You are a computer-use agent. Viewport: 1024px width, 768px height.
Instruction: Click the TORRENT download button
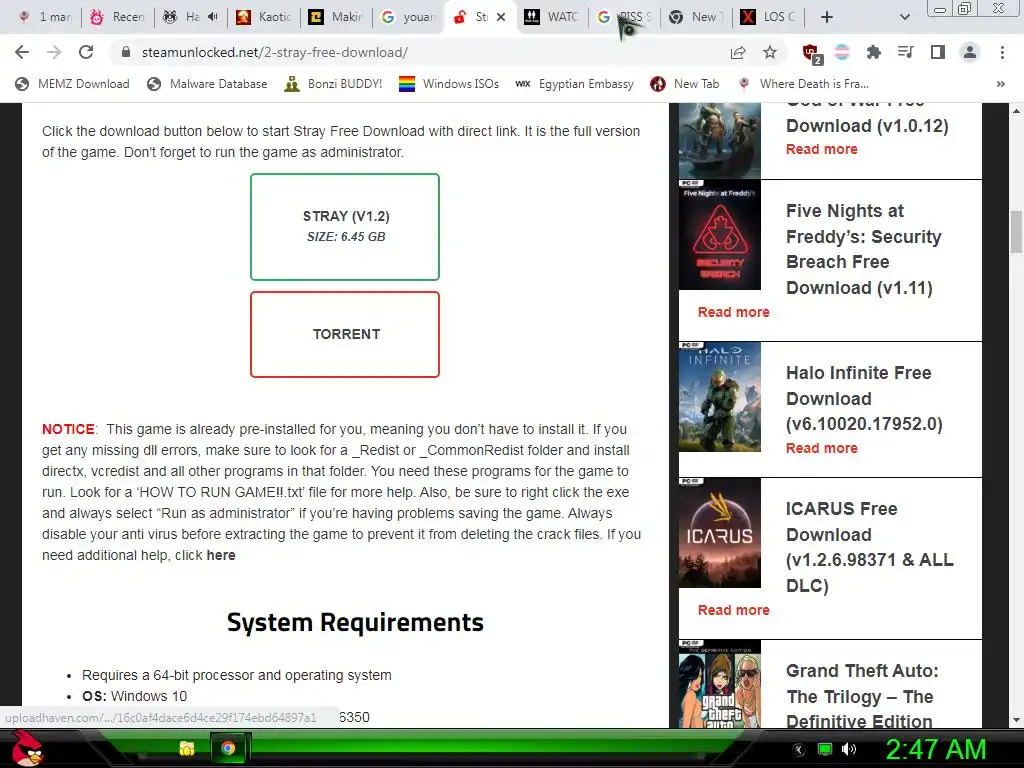(x=345, y=334)
